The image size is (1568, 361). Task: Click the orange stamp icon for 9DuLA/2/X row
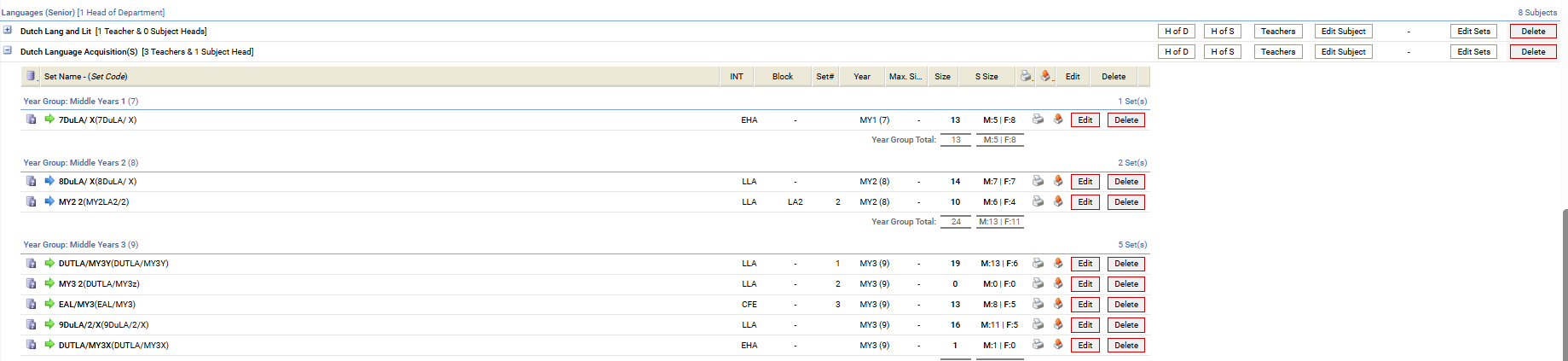click(x=1058, y=324)
